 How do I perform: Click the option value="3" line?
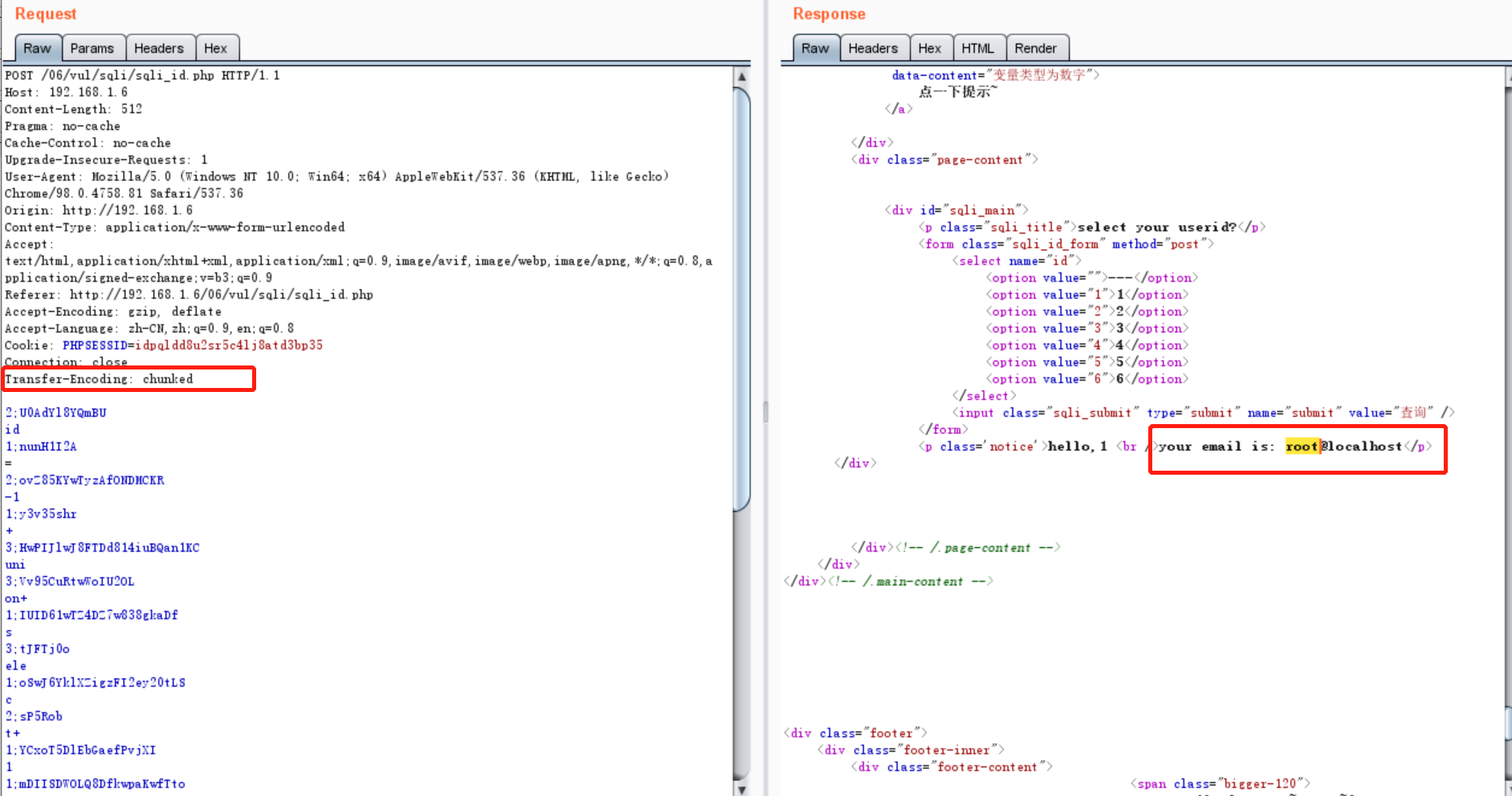coord(1087,329)
